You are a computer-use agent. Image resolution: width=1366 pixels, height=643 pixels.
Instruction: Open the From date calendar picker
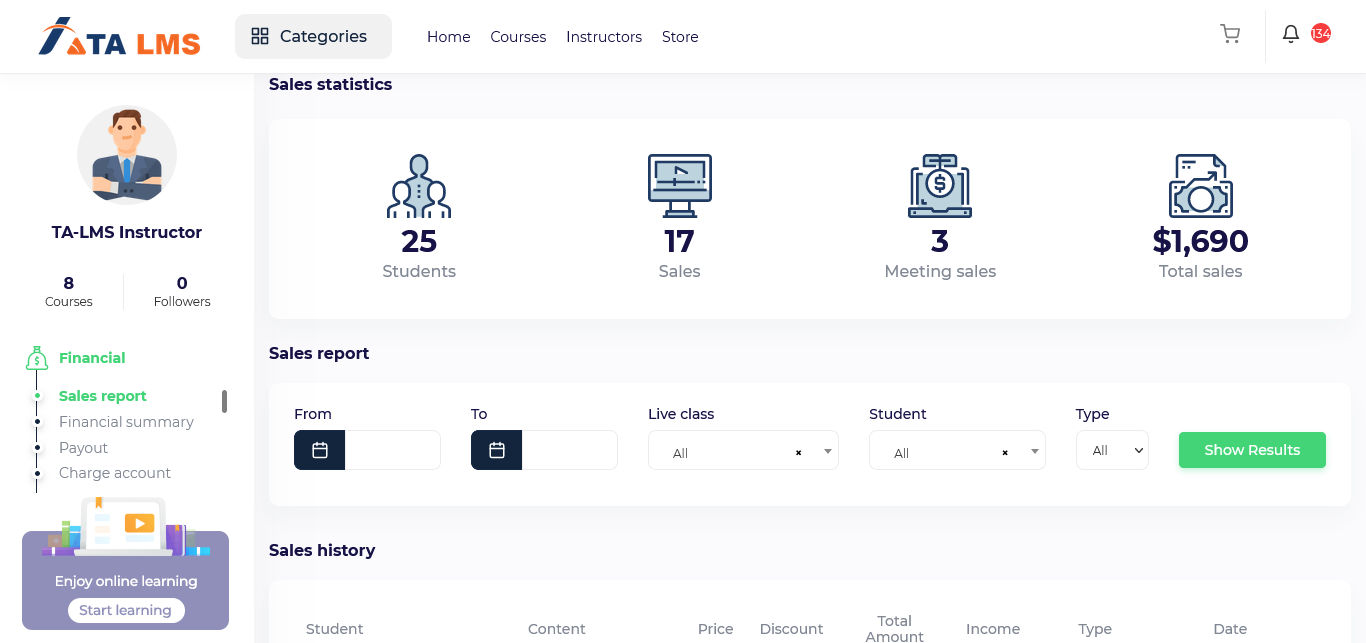coord(319,450)
